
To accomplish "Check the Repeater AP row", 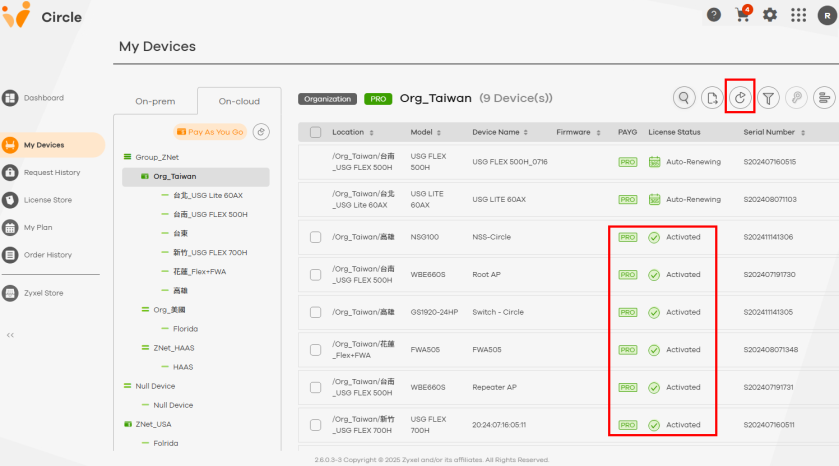I will click(x=316, y=387).
